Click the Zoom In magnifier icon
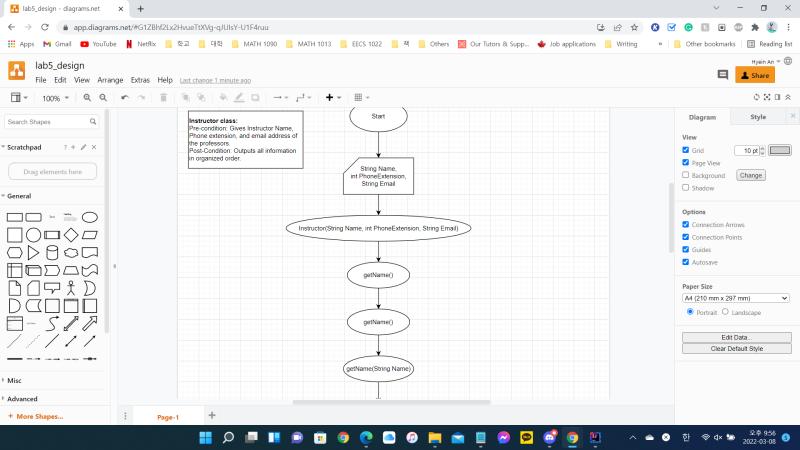This screenshot has height=450, width=800. pos(87,97)
